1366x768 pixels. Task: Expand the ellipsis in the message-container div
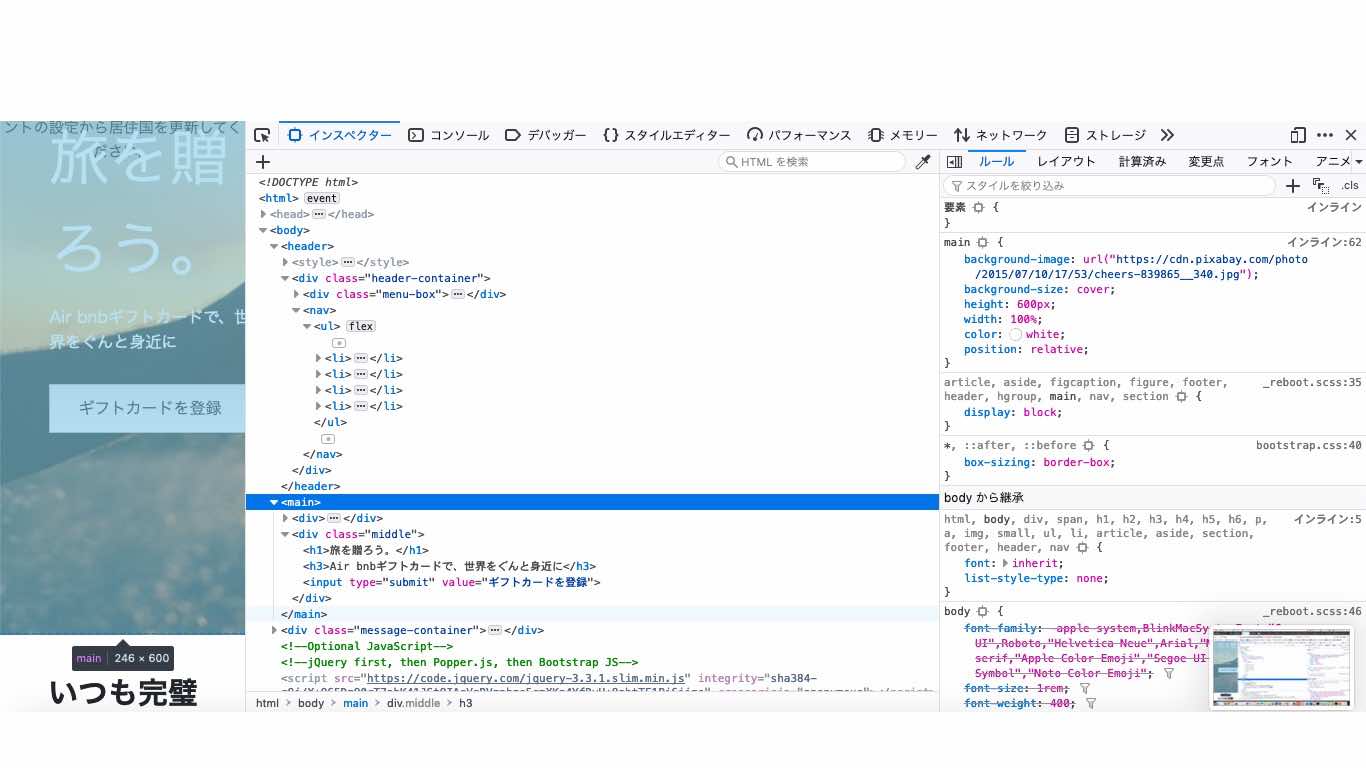[494, 630]
